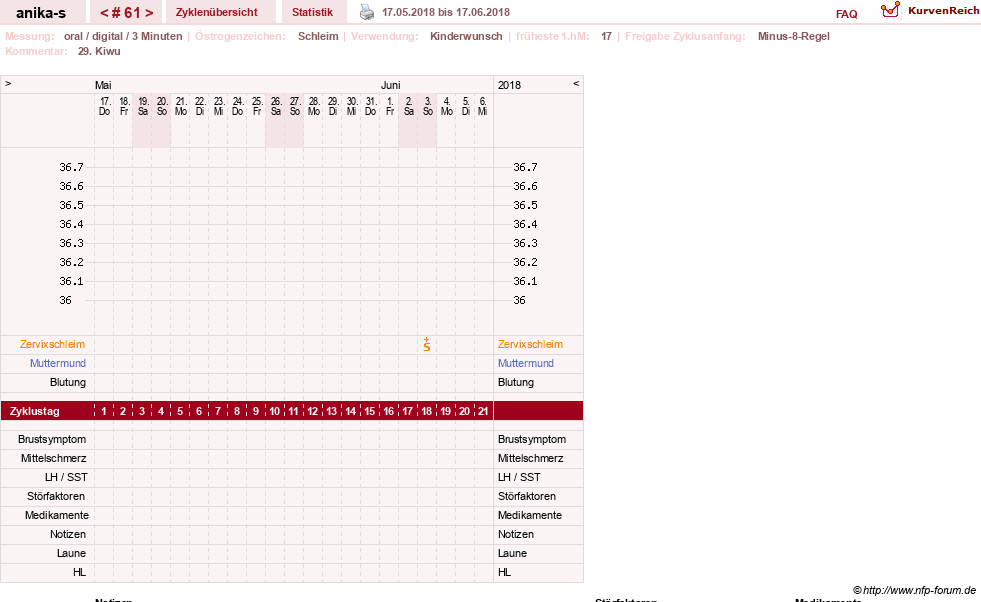Click the 6. Mi date header

click(482, 106)
